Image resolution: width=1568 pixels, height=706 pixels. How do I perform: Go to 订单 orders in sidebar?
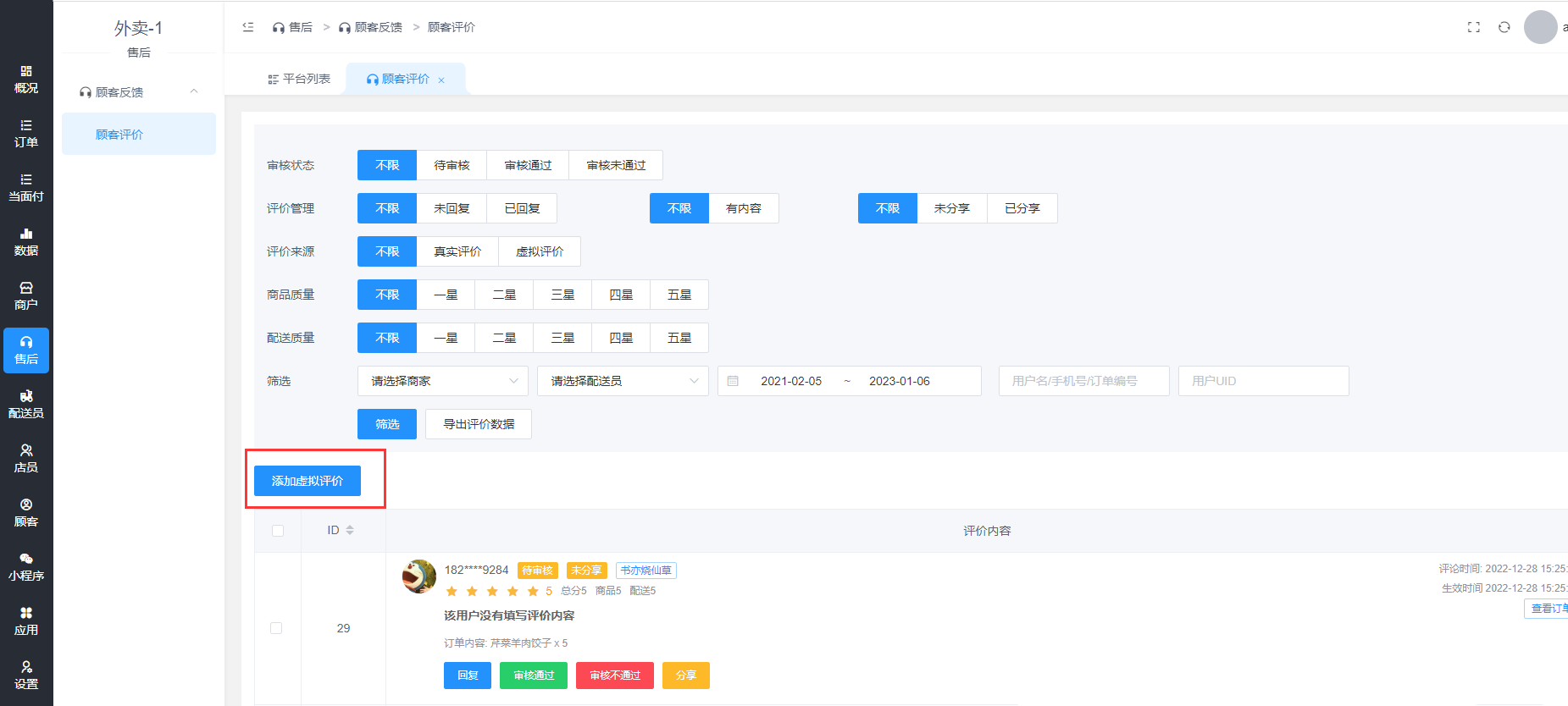coord(26,134)
